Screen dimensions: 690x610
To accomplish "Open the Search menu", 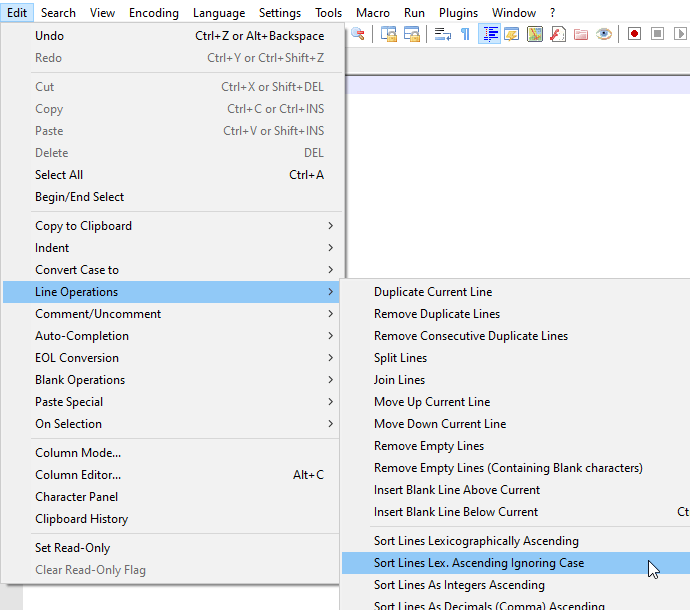I will point(58,13).
